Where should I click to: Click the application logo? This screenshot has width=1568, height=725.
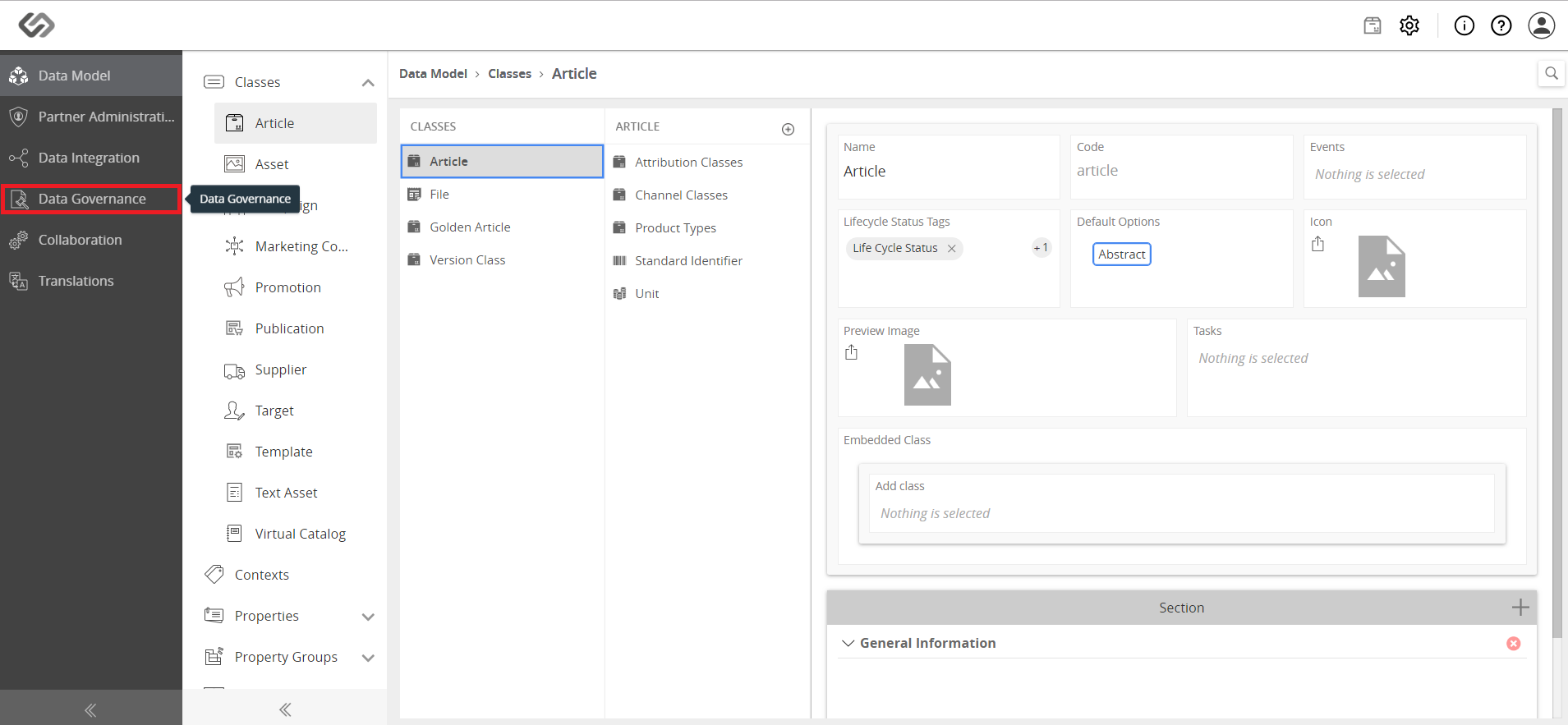coord(36,25)
